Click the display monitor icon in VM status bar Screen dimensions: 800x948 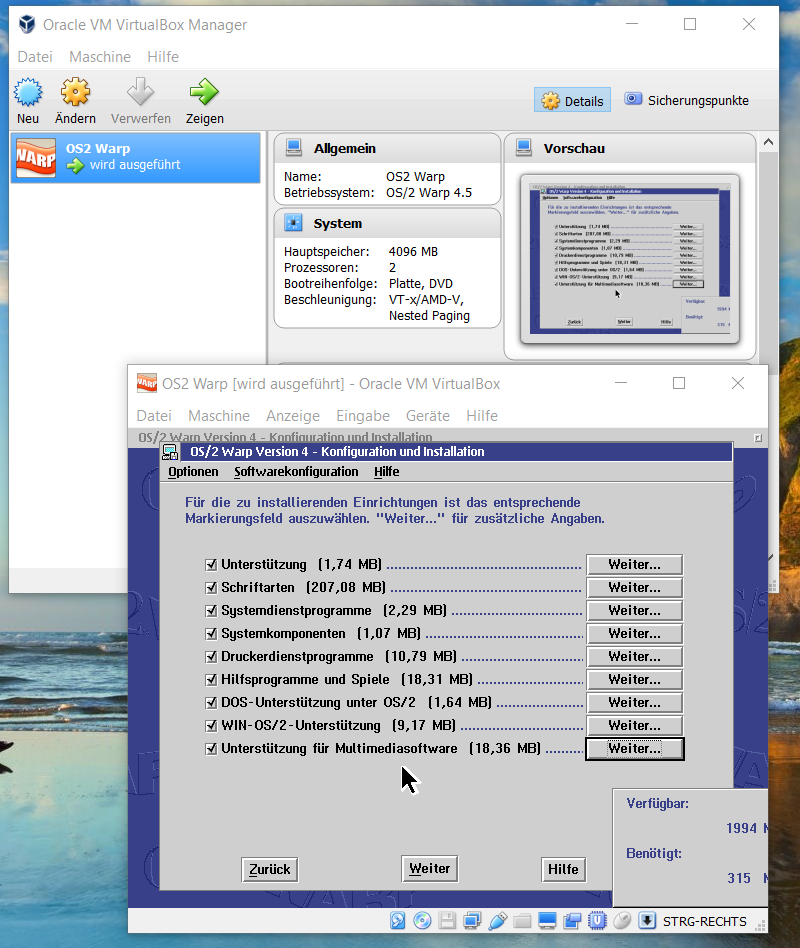coord(547,921)
